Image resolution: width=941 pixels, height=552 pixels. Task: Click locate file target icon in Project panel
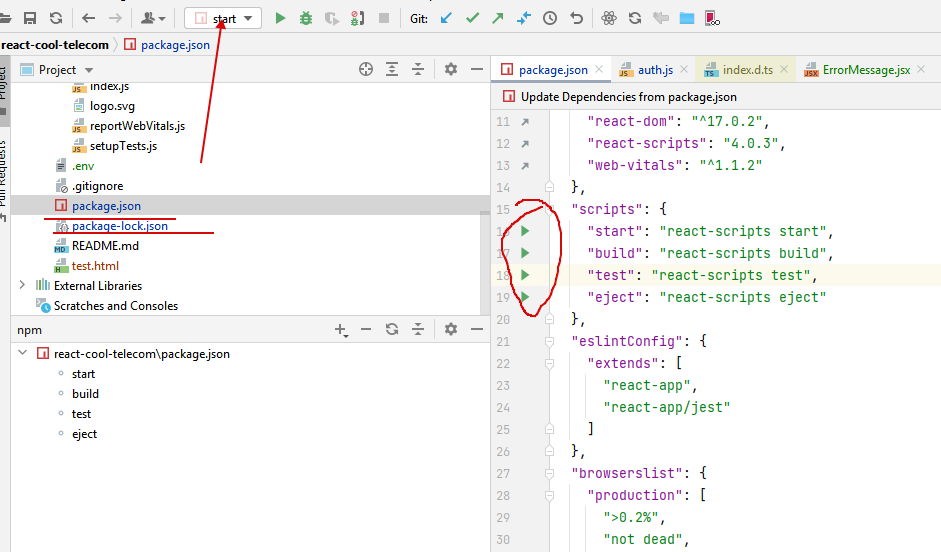point(366,69)
